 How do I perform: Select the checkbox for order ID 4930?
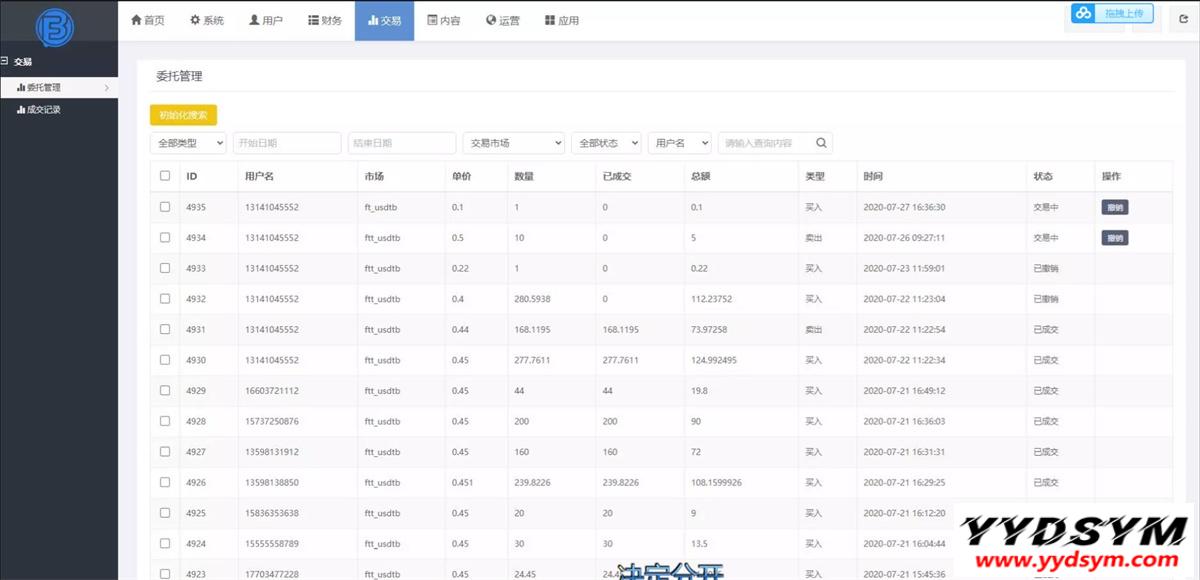click(x=165, y=360)
